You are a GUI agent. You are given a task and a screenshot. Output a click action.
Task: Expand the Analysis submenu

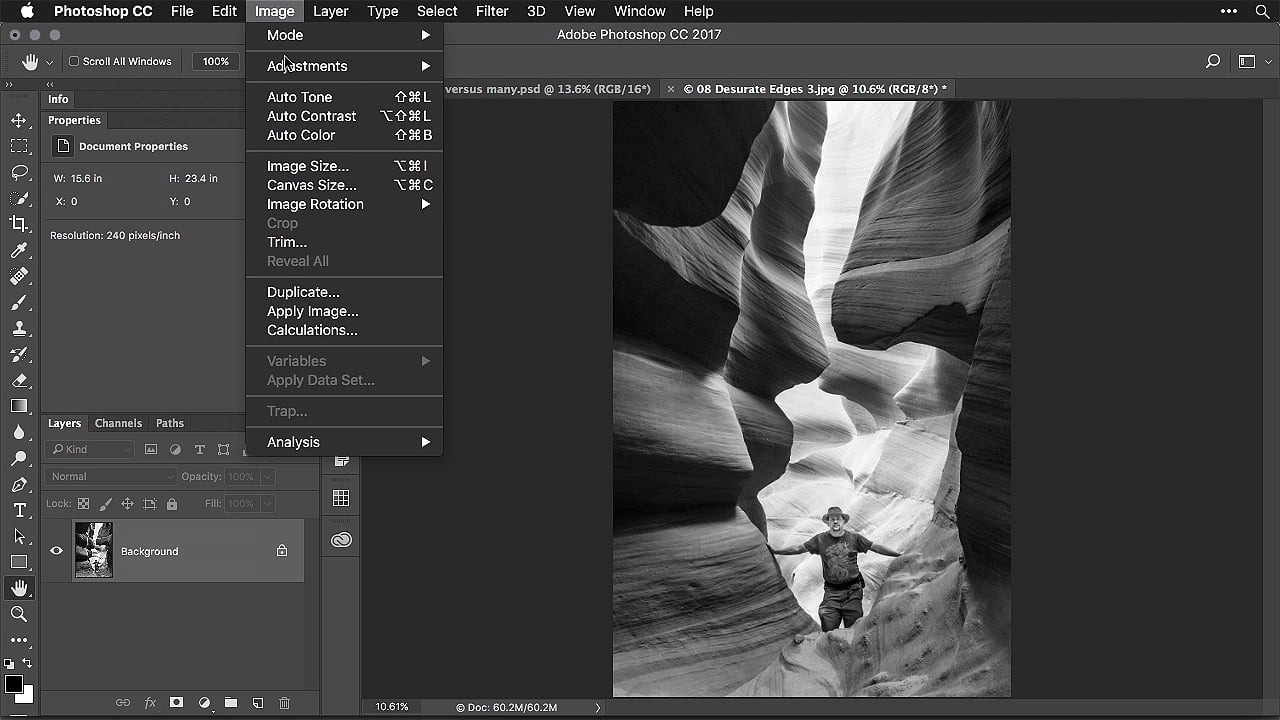click(x=344, y=442)
